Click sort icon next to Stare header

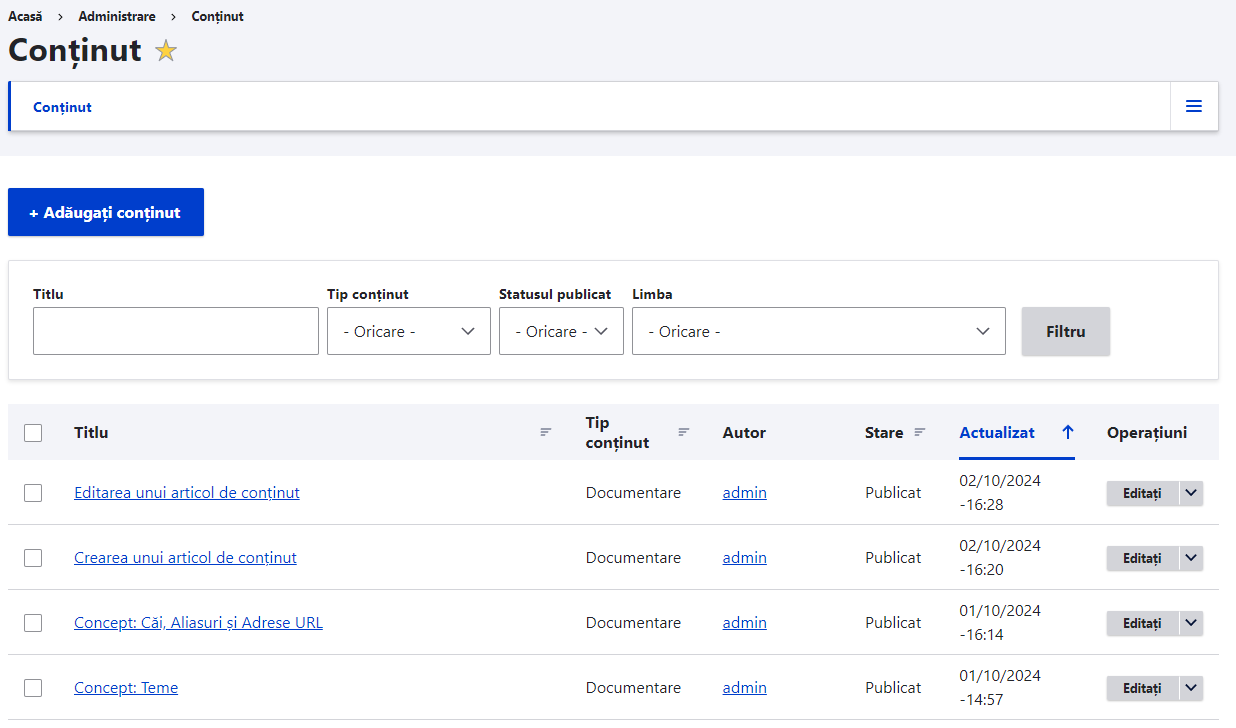click(x=920, y=432)
